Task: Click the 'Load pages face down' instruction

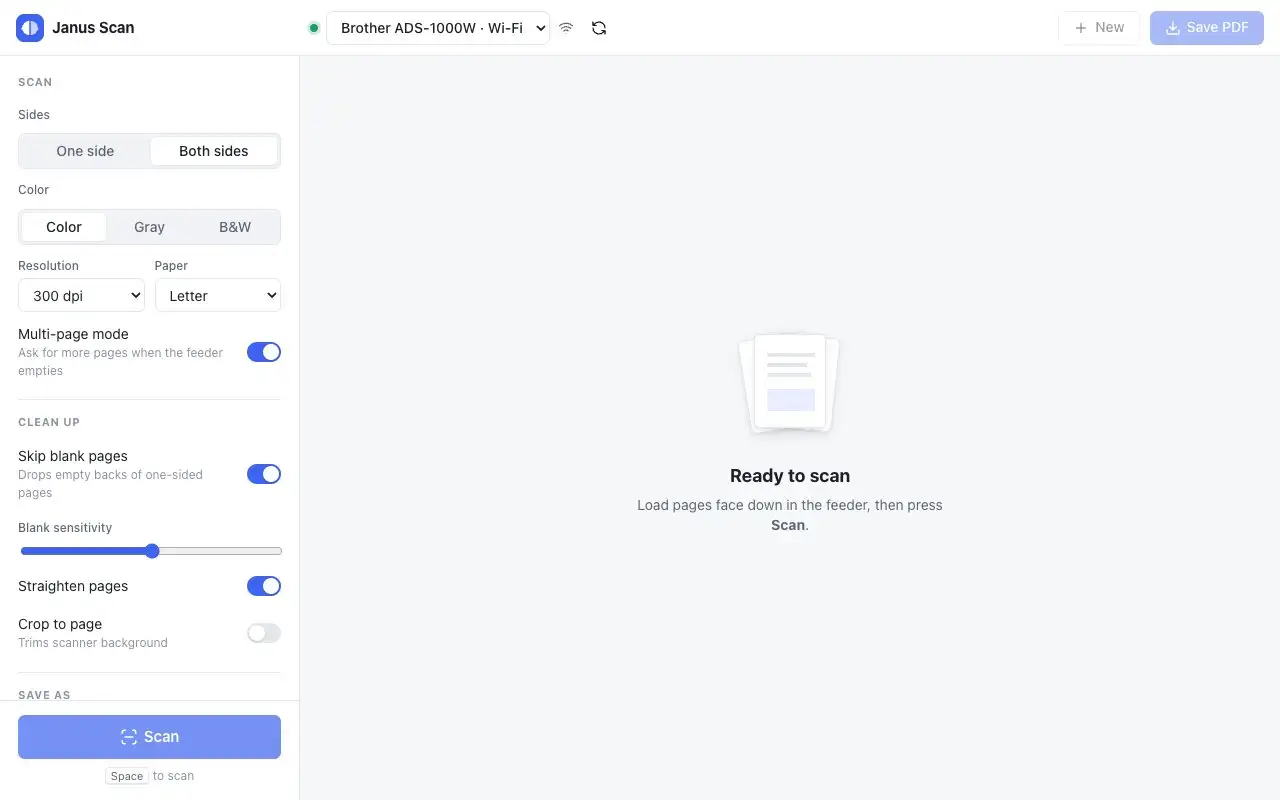Action: (790, 515)
